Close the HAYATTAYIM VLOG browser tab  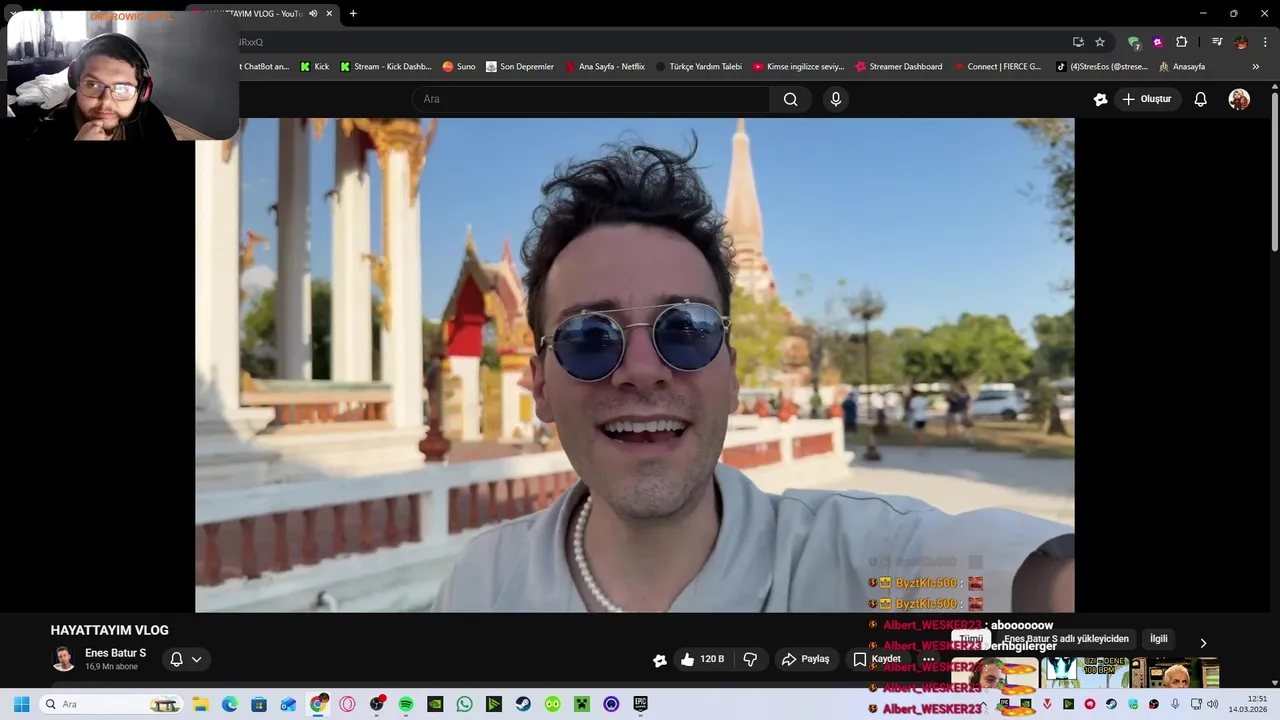(329, 14)
